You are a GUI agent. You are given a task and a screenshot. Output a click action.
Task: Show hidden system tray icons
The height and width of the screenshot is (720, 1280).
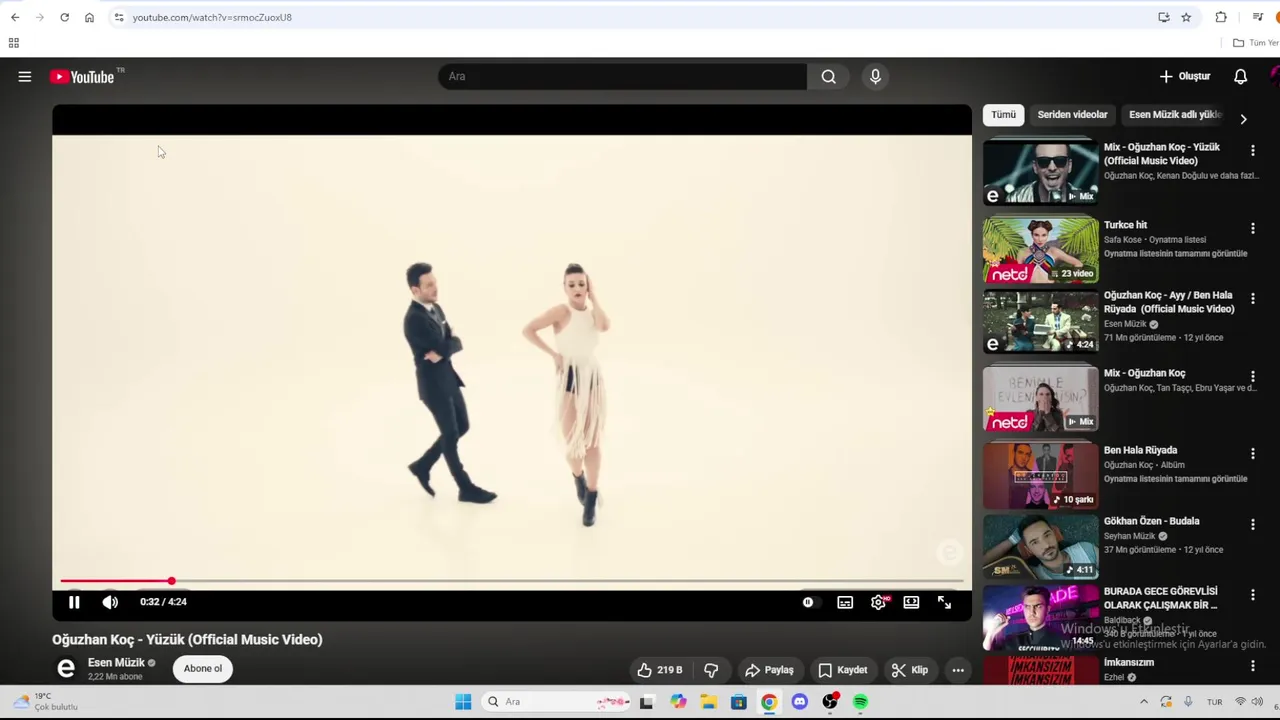[x=1144, y=702]
